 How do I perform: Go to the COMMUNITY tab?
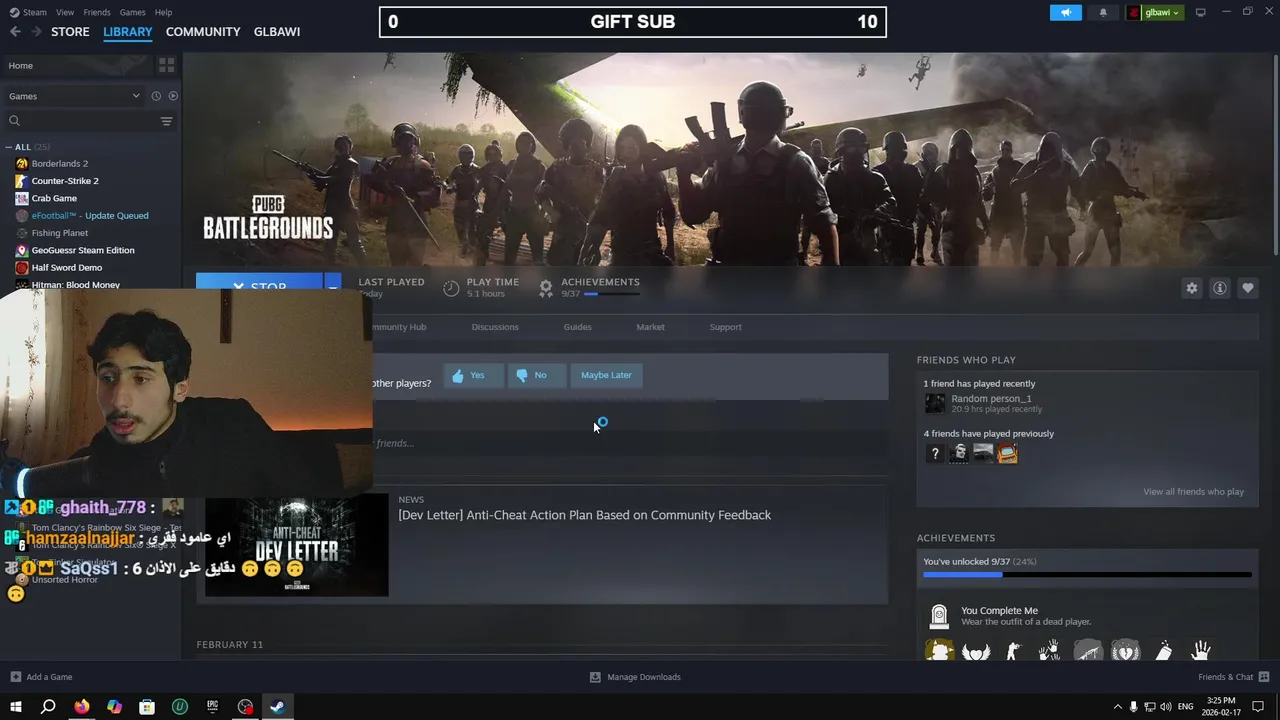point(203,32)
